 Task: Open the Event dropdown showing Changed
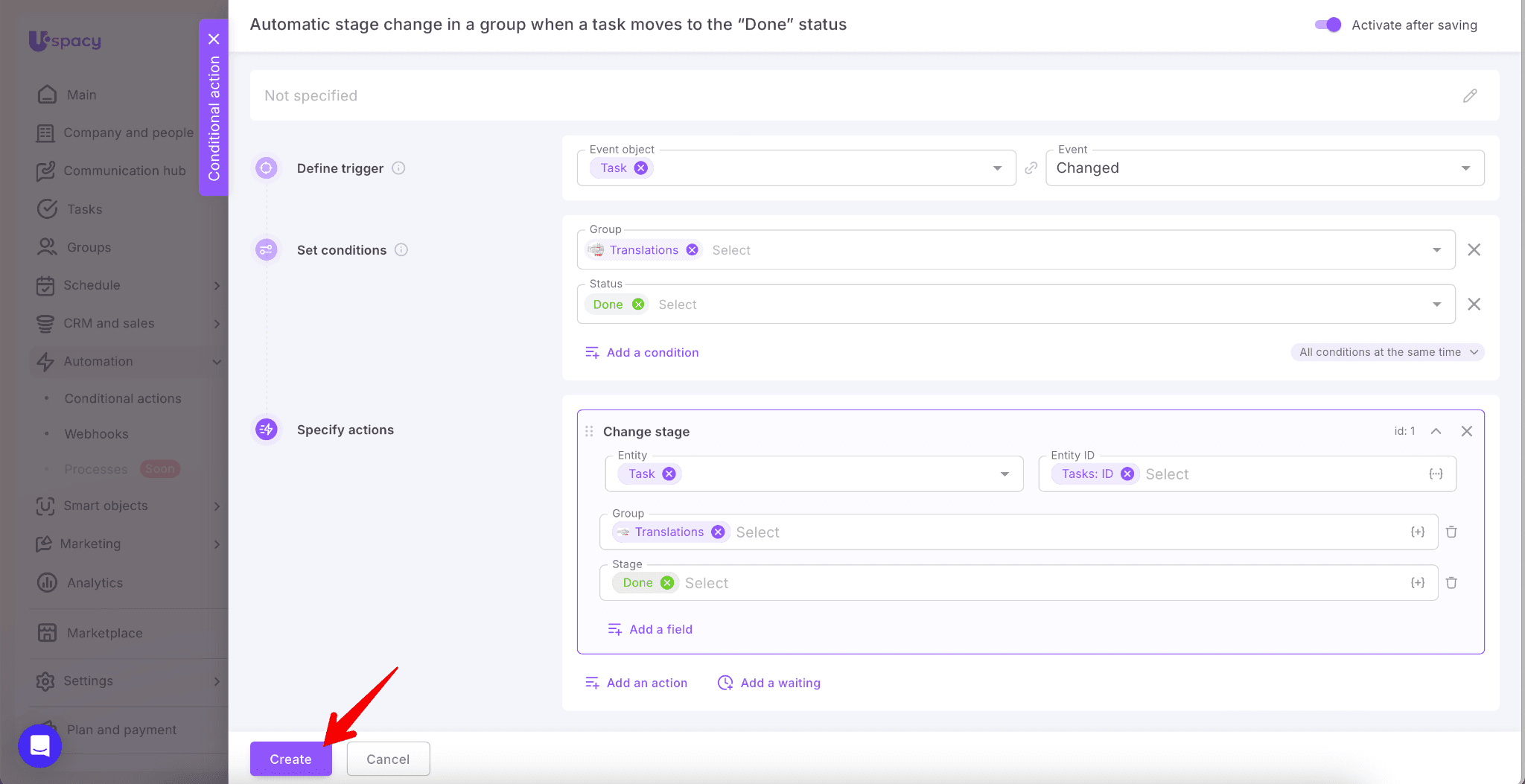tap(1264, 168)
